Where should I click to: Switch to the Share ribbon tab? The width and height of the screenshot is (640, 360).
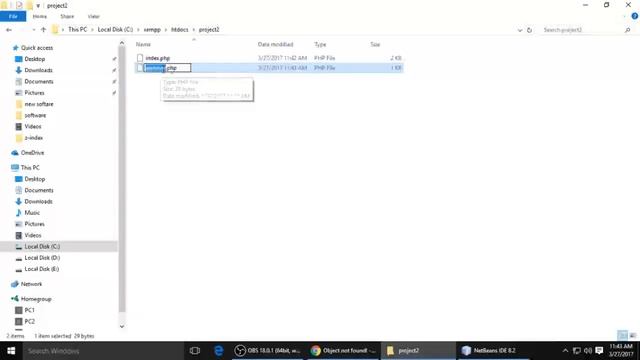point(67,16)
